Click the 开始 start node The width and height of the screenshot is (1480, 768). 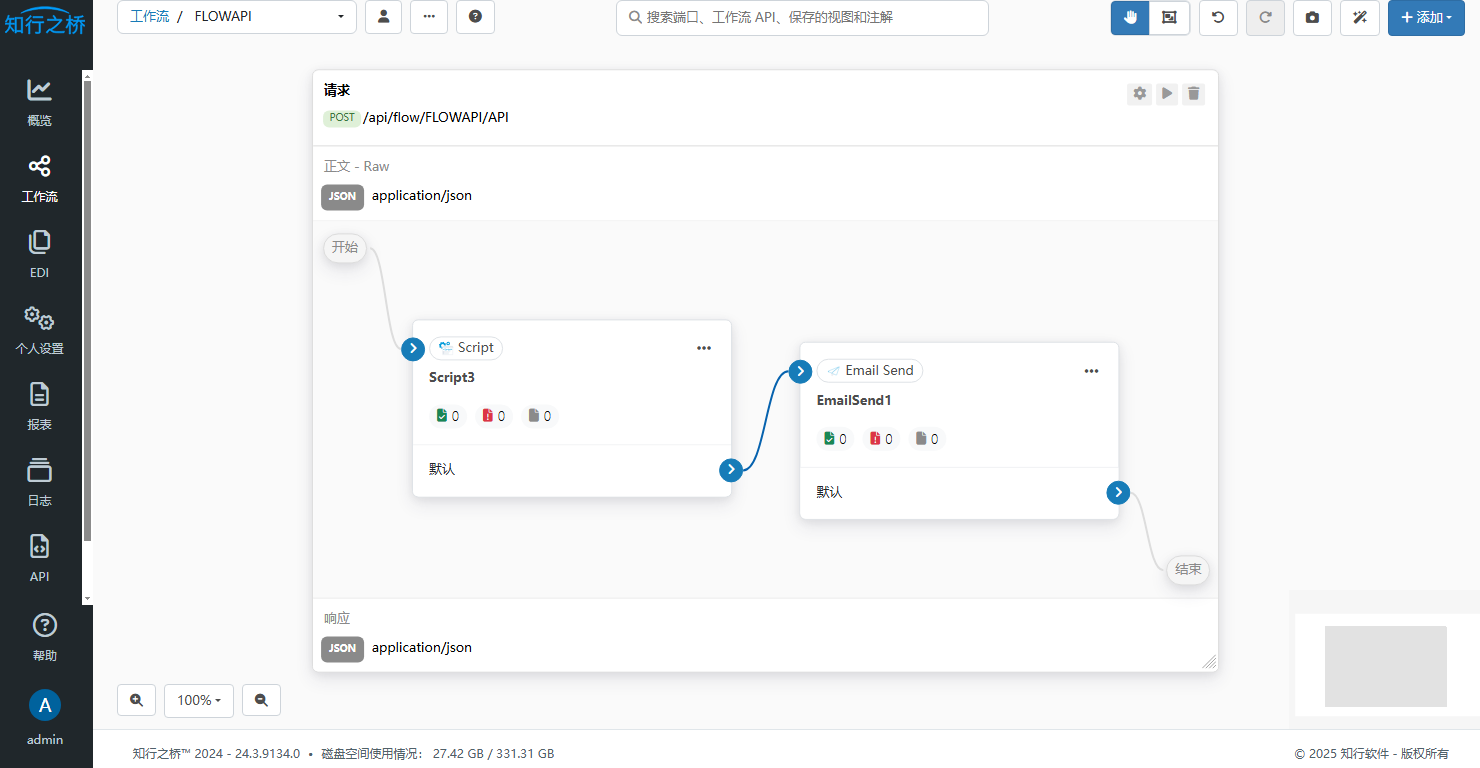[x=345, y=247]
